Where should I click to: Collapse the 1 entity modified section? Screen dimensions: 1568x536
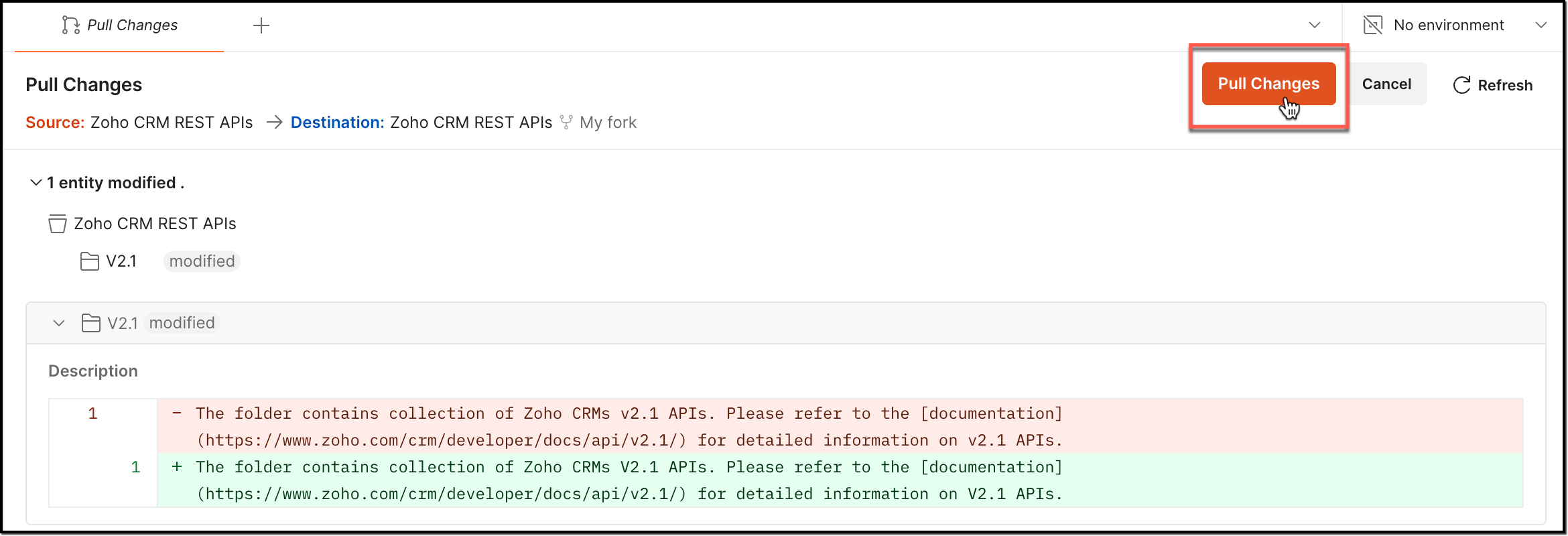pos(36,183)
